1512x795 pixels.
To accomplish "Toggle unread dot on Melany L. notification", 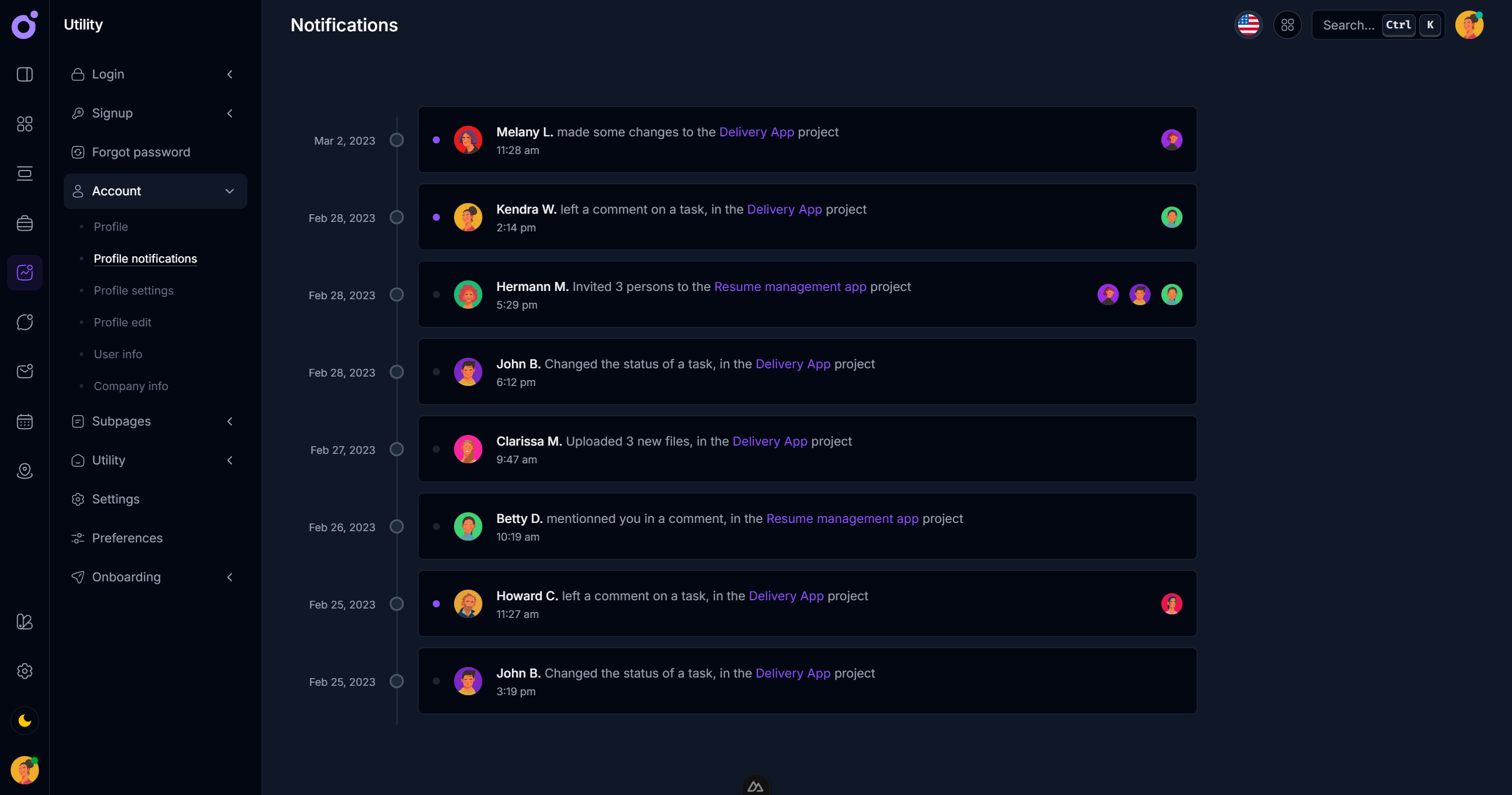I will point(436,140).
